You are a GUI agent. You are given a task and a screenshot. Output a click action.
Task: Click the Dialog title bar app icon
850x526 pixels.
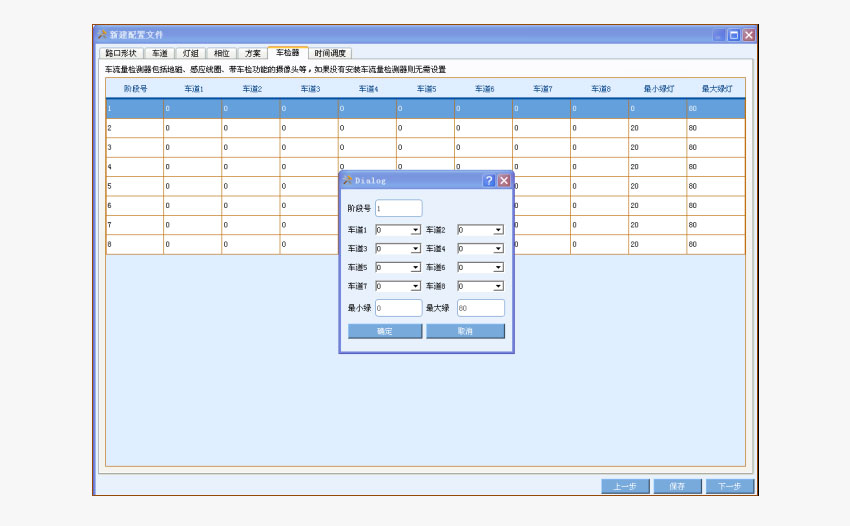pyautogui.click(x=347, y=181)
